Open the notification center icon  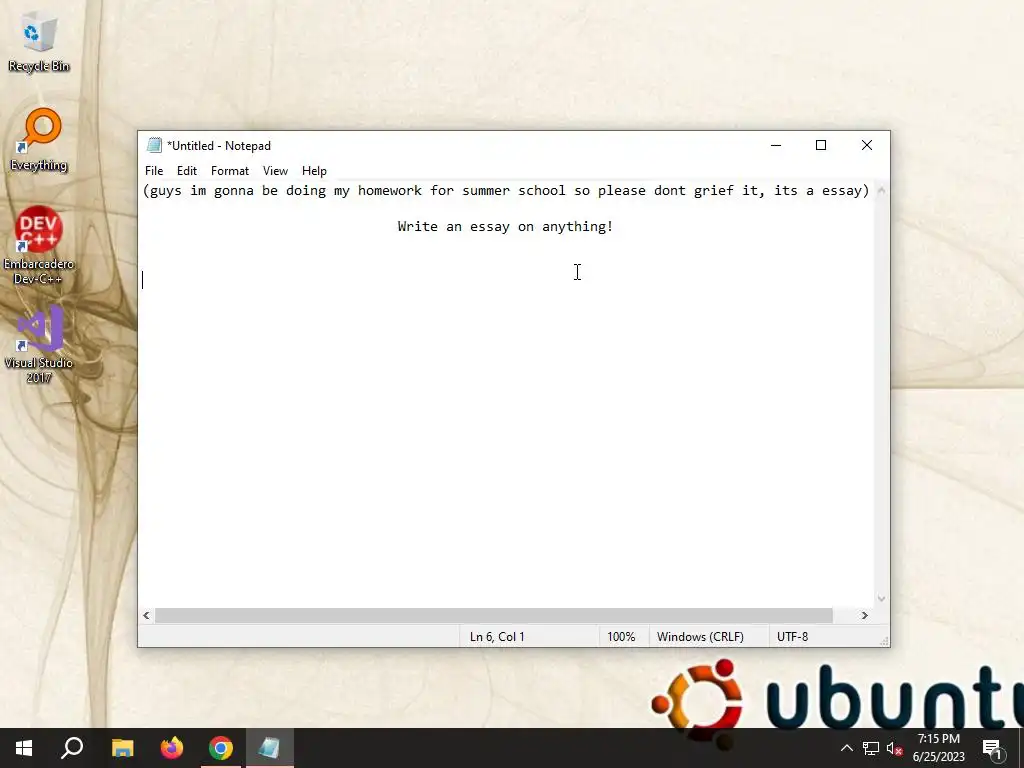click(993, 749)
